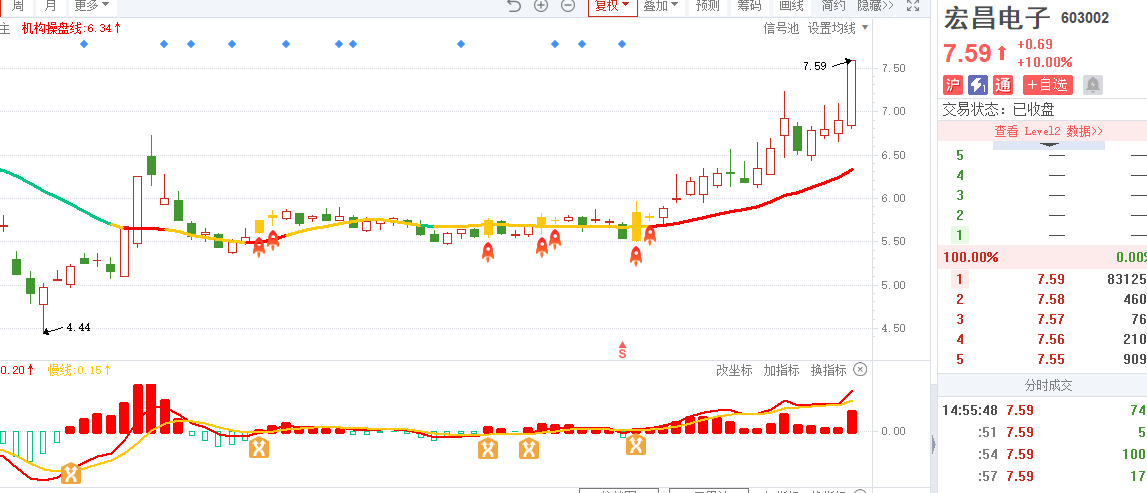Open the 叠加 overlay dropdown

(x=661, y=6)
